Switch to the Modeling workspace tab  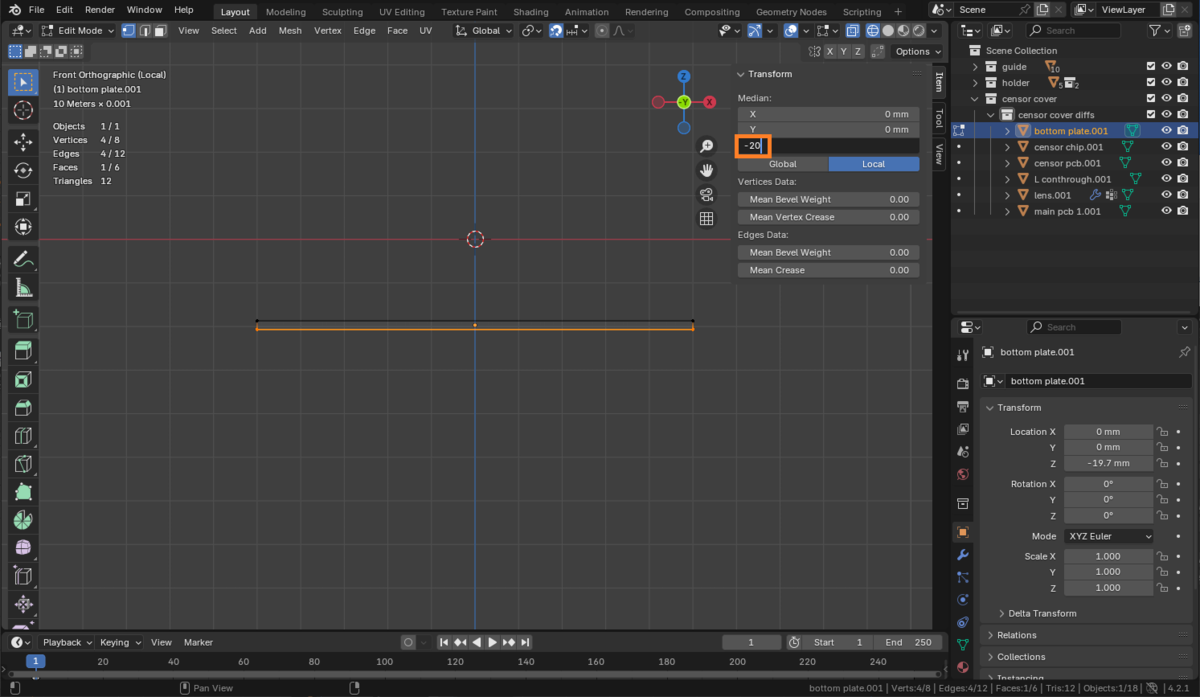coord(286,12)
